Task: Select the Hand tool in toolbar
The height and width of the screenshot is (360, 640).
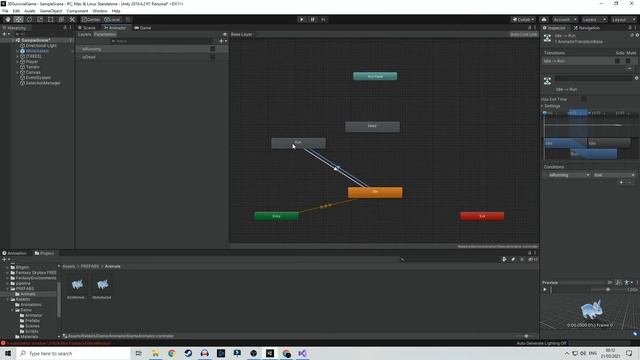Action: coord(8,20)
